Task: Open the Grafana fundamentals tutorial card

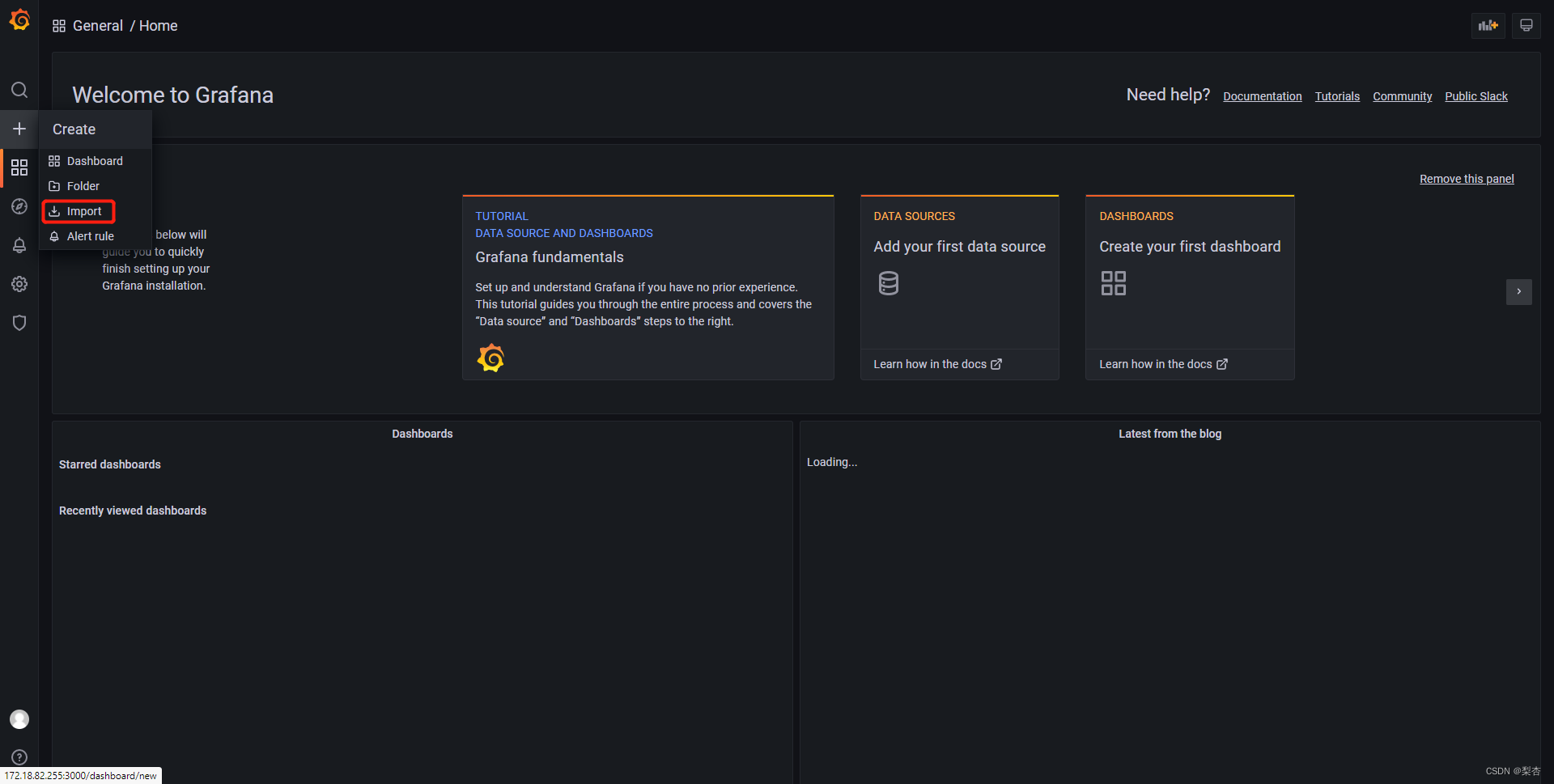Action: pos(647,287)
